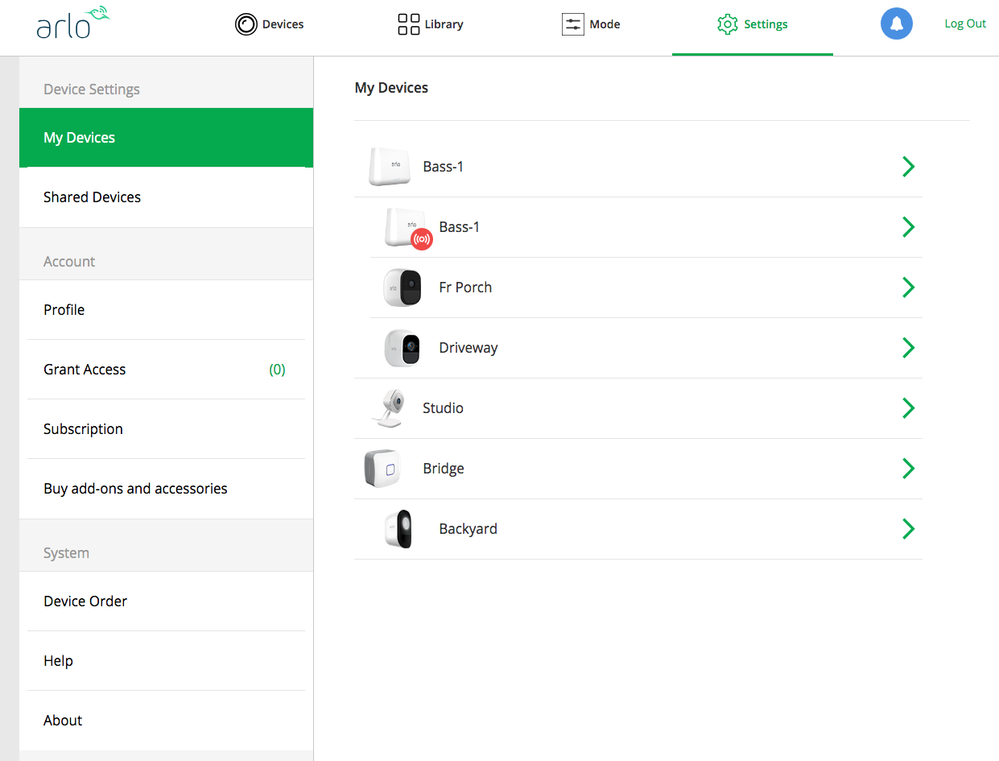Click the Settings gear icon
The width and height of the screenshot is (999, 761).
point(727,24)
